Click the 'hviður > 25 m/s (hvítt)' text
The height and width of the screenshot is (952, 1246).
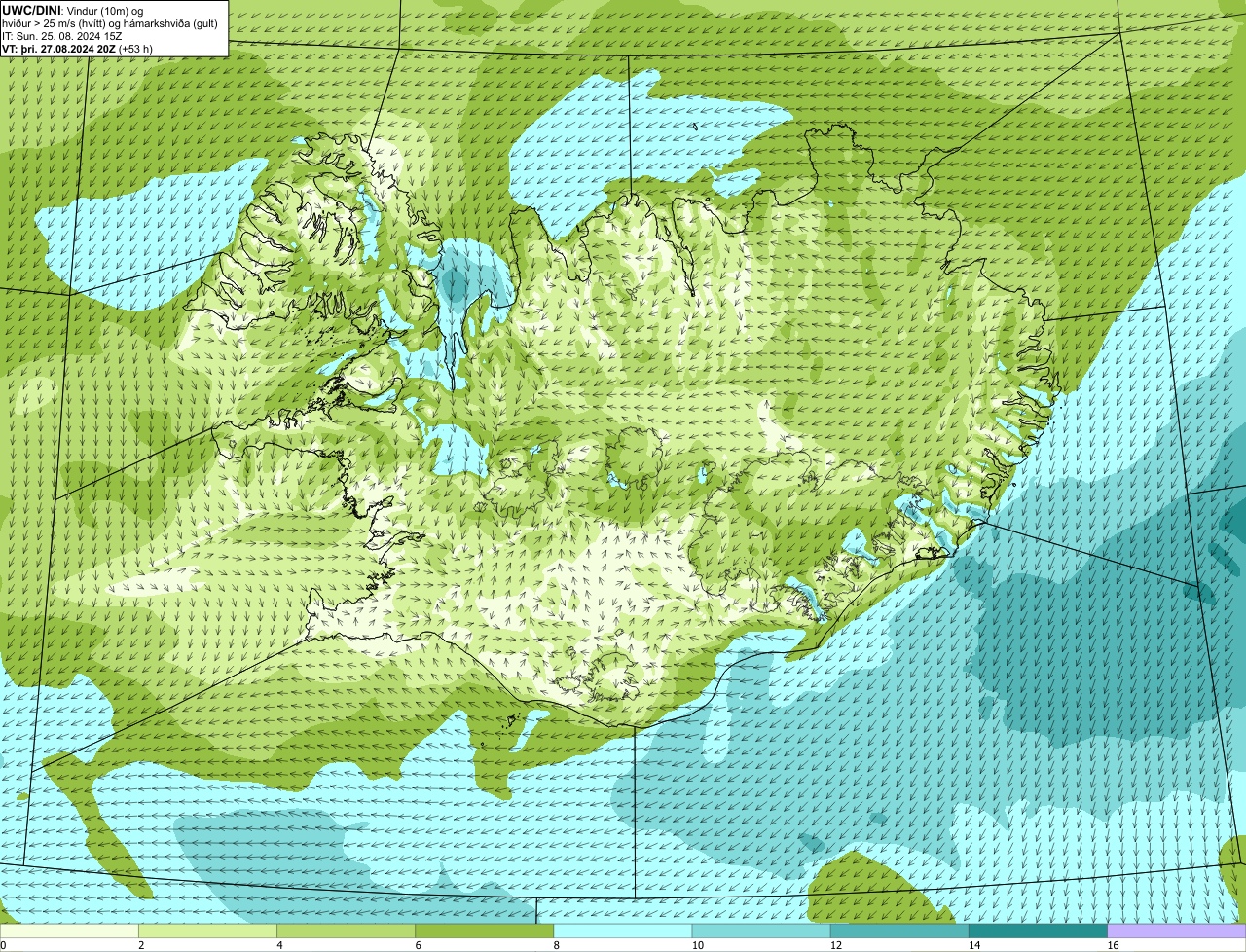tap(55, 23)
